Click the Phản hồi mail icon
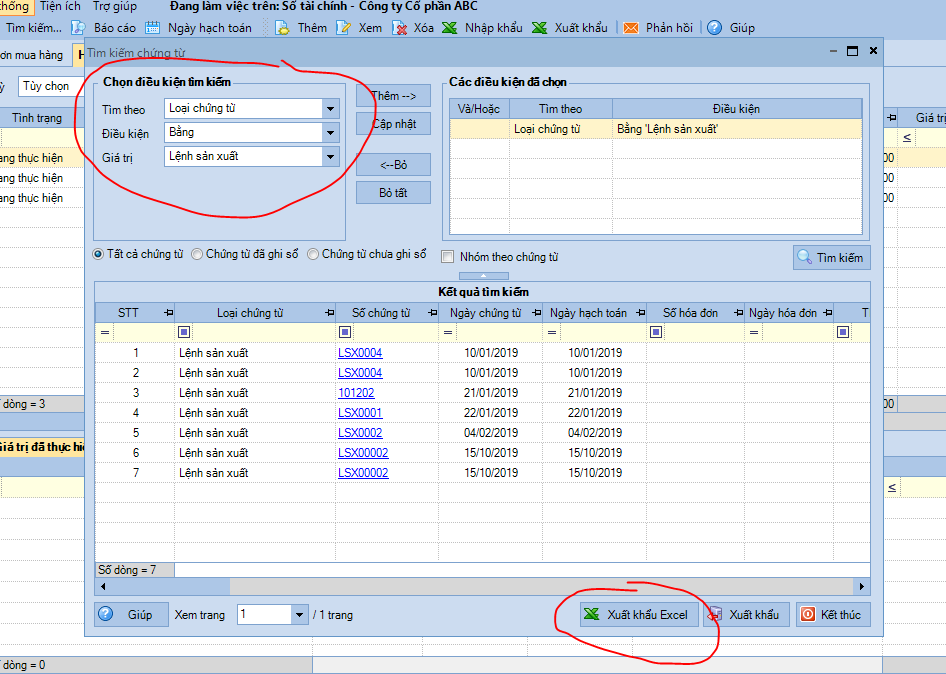The height and width of the screenshot is (674, 946). [x=630, y=28]
